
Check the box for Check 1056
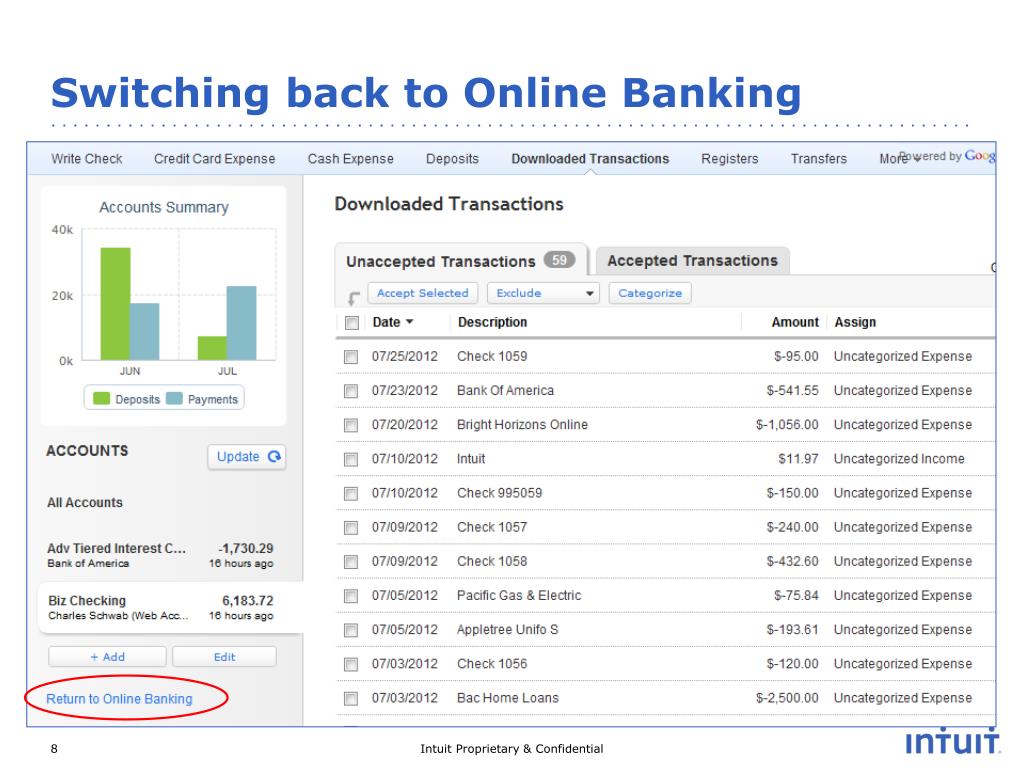[x=351, y=664]
